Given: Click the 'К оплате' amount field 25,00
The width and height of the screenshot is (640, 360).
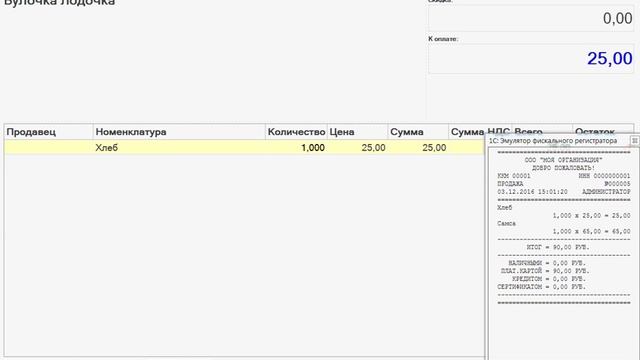Looking at the screenshot, I should [531, 59].
